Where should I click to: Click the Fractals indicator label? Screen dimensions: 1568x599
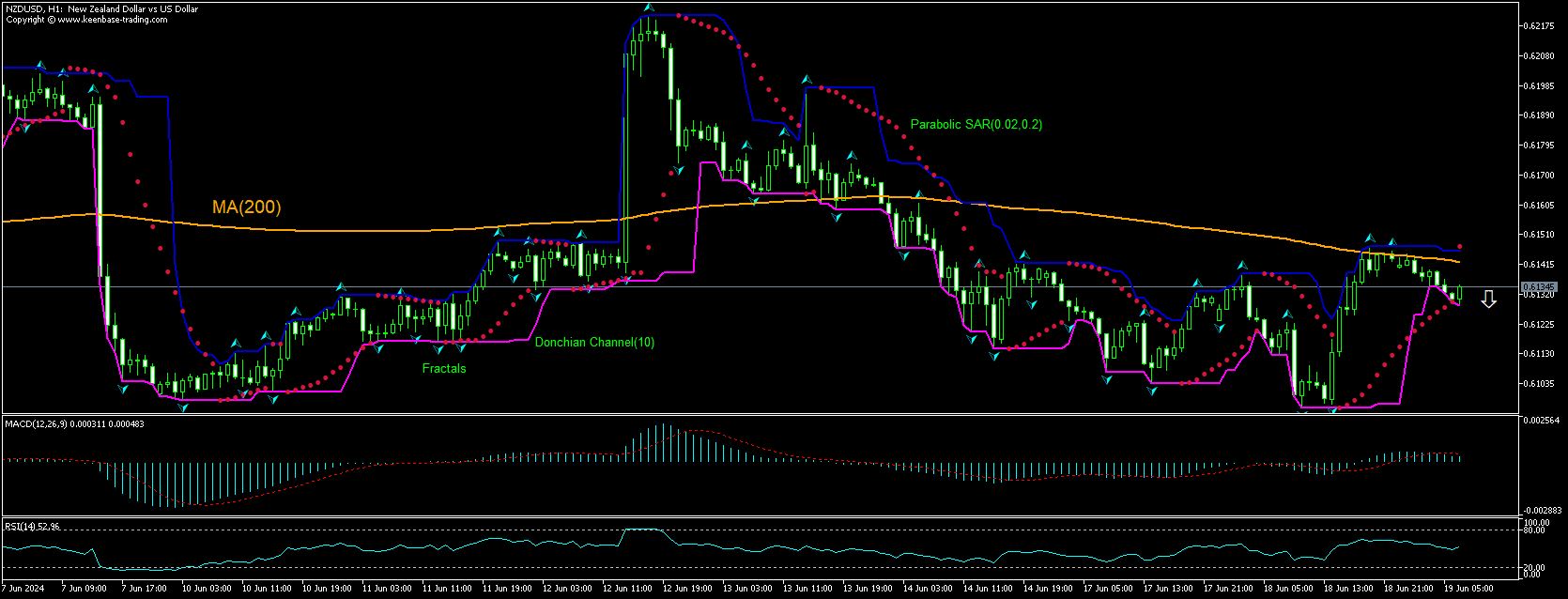443,369
